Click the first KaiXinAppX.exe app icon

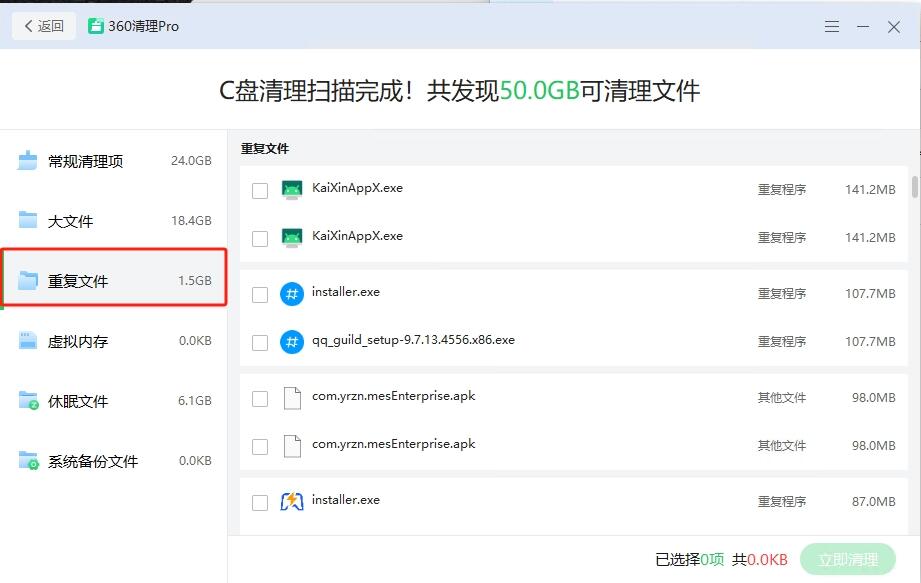point(292,190)
